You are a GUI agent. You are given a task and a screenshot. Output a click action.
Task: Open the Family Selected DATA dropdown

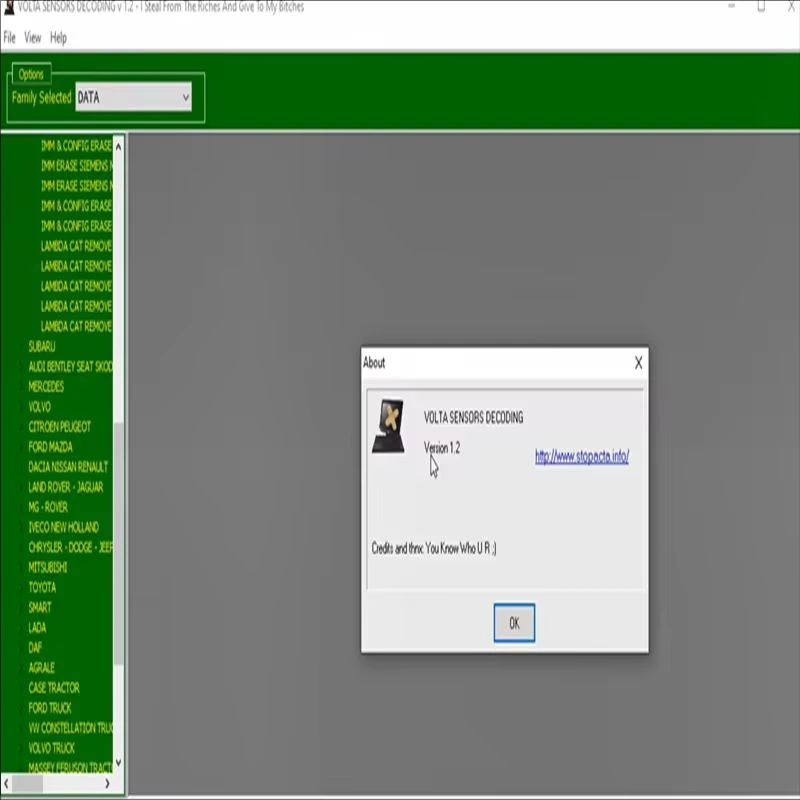tap(134, 97)
